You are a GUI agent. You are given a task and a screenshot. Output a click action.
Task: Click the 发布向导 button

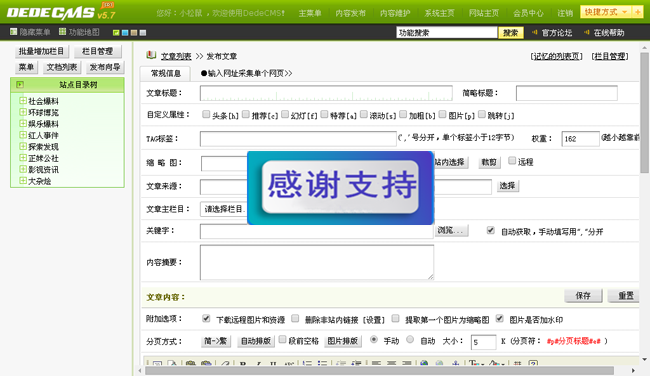click(105, 67)
